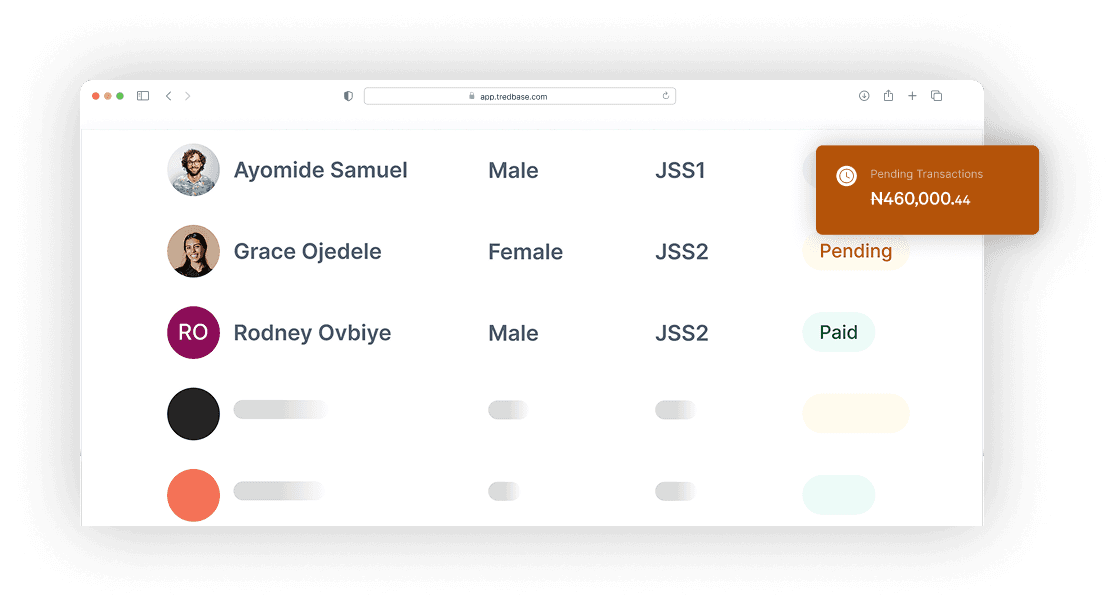Open the browser downloads icon
Viewport: 1120px width, 606px height.
[864, 96]
